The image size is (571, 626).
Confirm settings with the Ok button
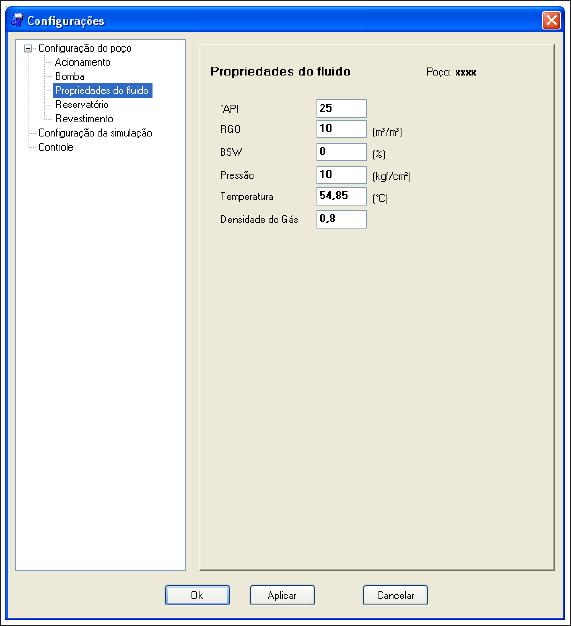[x=197, y=595]
